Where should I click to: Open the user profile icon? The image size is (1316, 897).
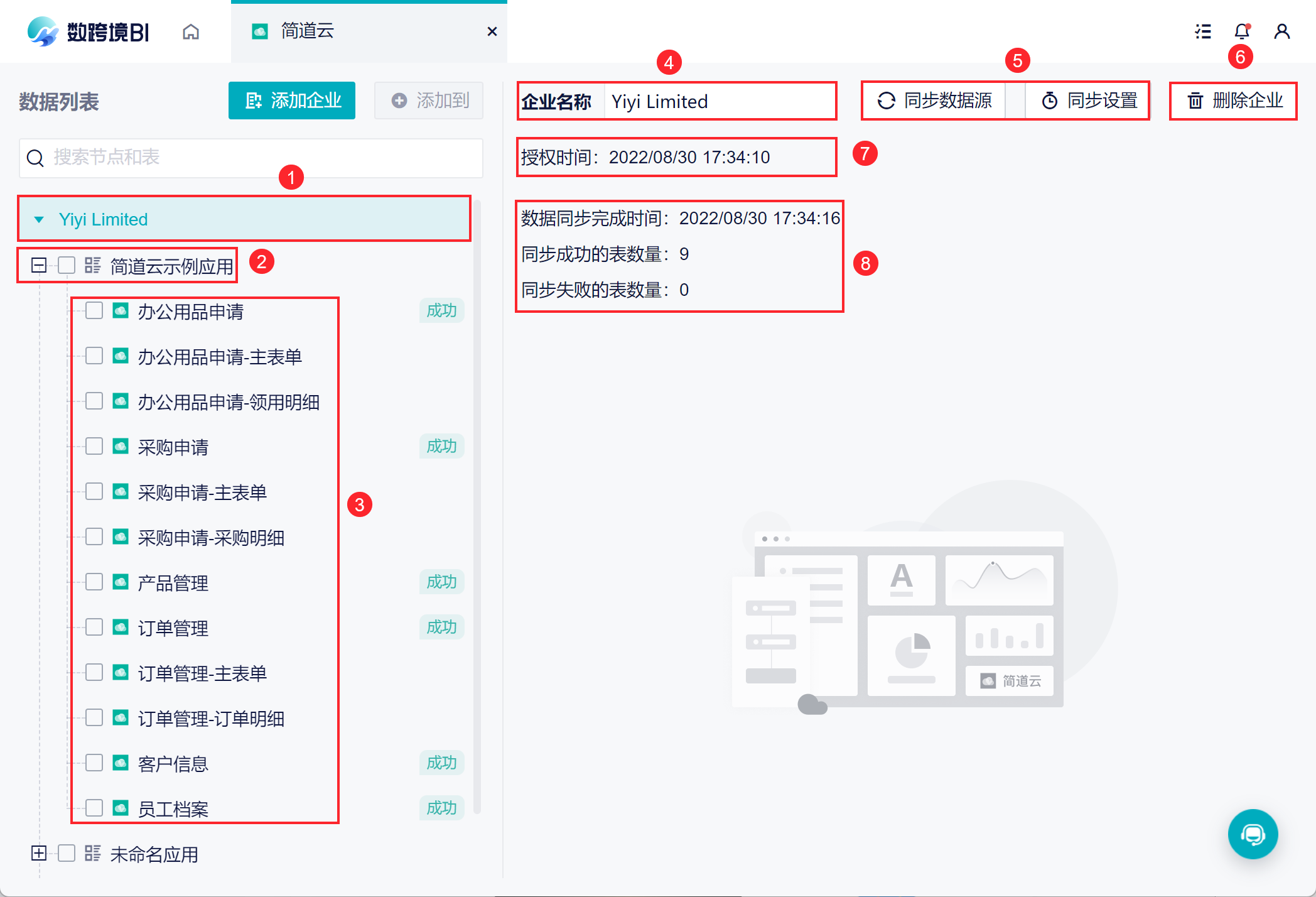1281,31
